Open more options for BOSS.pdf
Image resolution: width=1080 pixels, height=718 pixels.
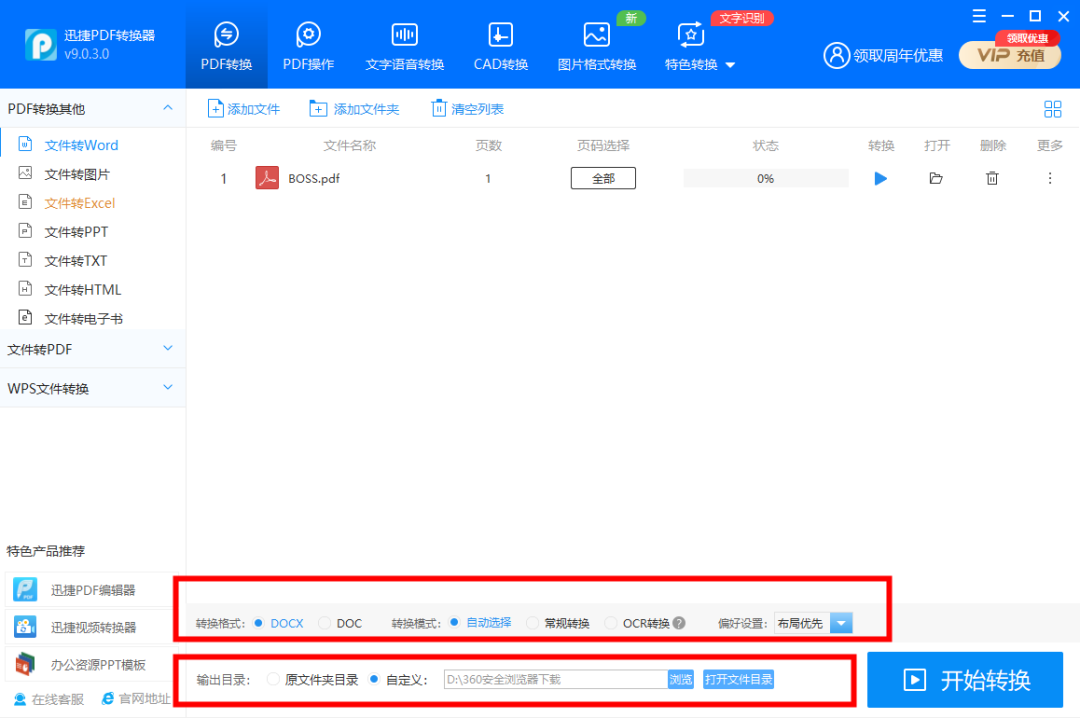pos(1050,178)
